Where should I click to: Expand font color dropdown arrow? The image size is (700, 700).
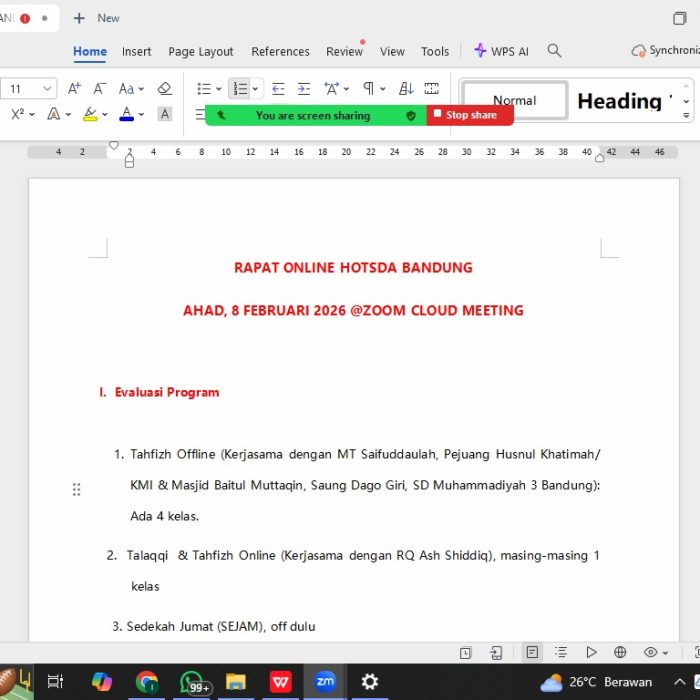pyautogui.click(x=141, y=115)
